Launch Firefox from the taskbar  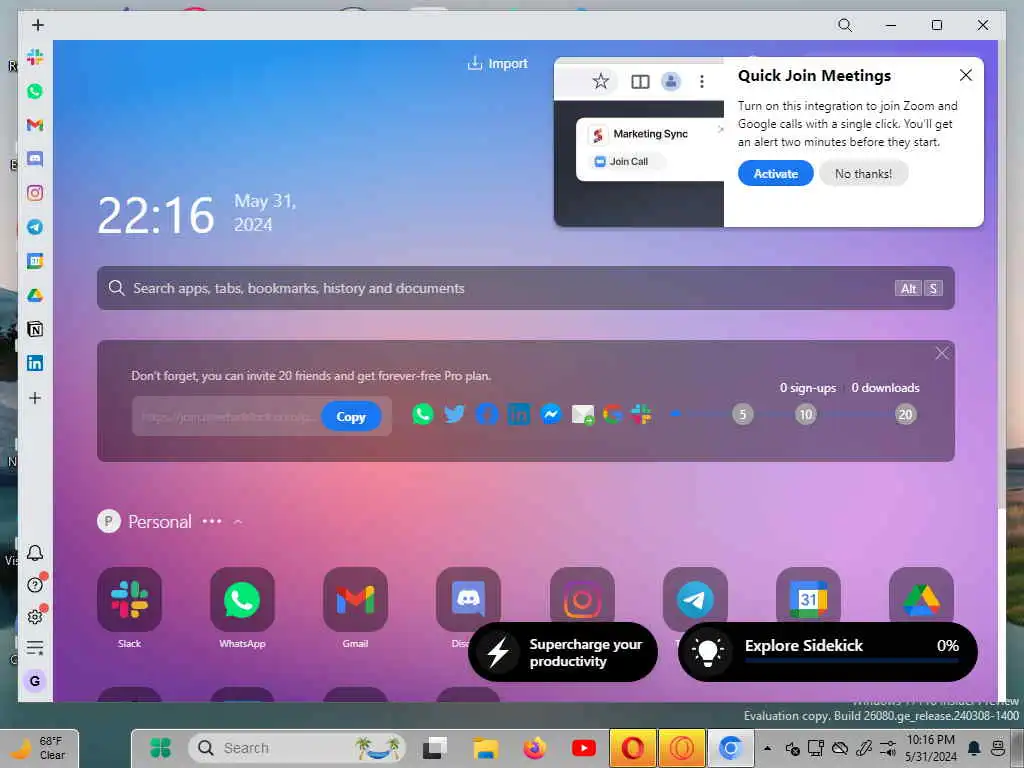pos(534,748)
